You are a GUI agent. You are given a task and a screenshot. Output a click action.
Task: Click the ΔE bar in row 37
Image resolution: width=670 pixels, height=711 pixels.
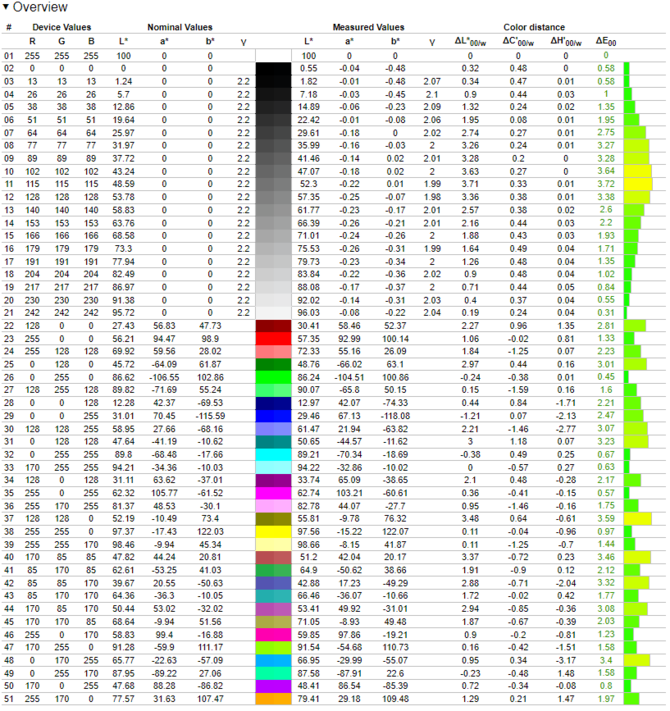[638, 519]
